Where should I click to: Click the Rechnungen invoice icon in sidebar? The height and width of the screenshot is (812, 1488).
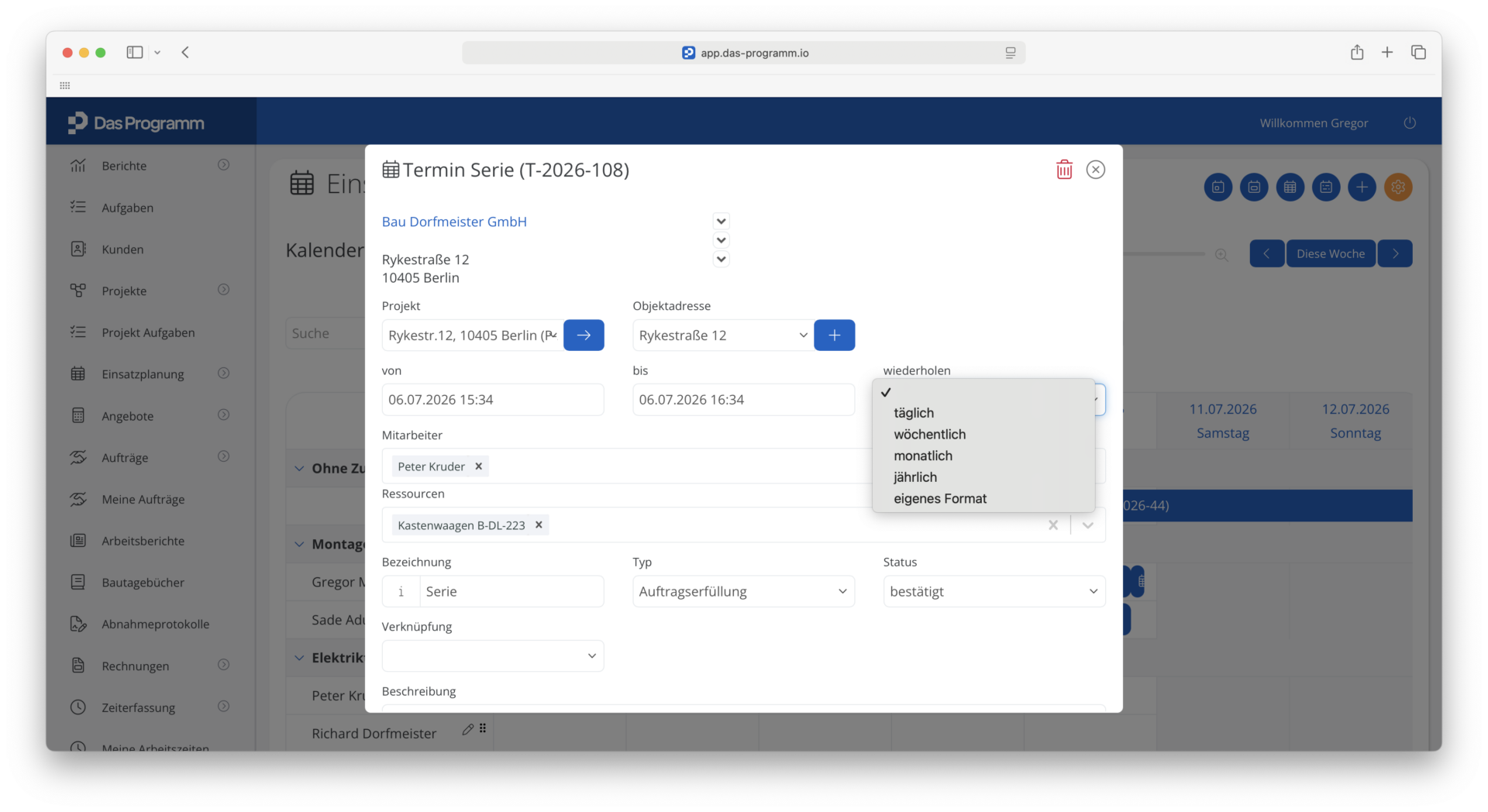tap(78, 666)
